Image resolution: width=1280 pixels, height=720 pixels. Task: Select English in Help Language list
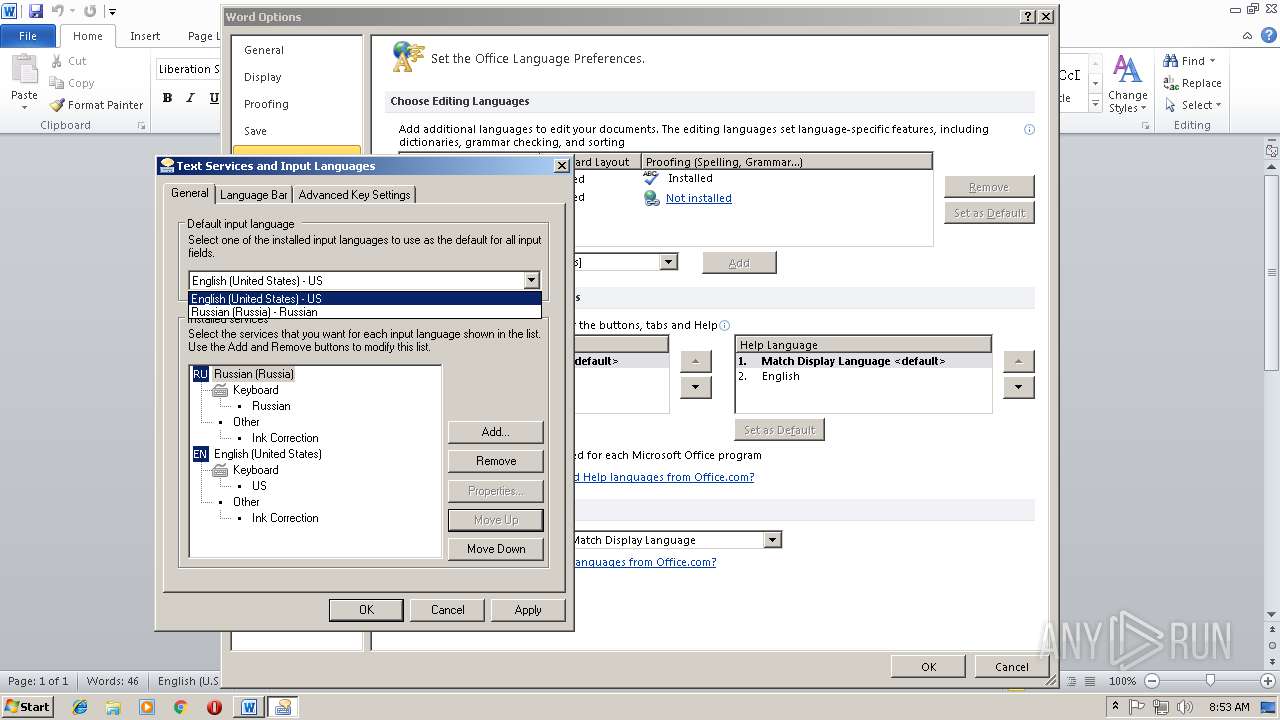[863, 376]
